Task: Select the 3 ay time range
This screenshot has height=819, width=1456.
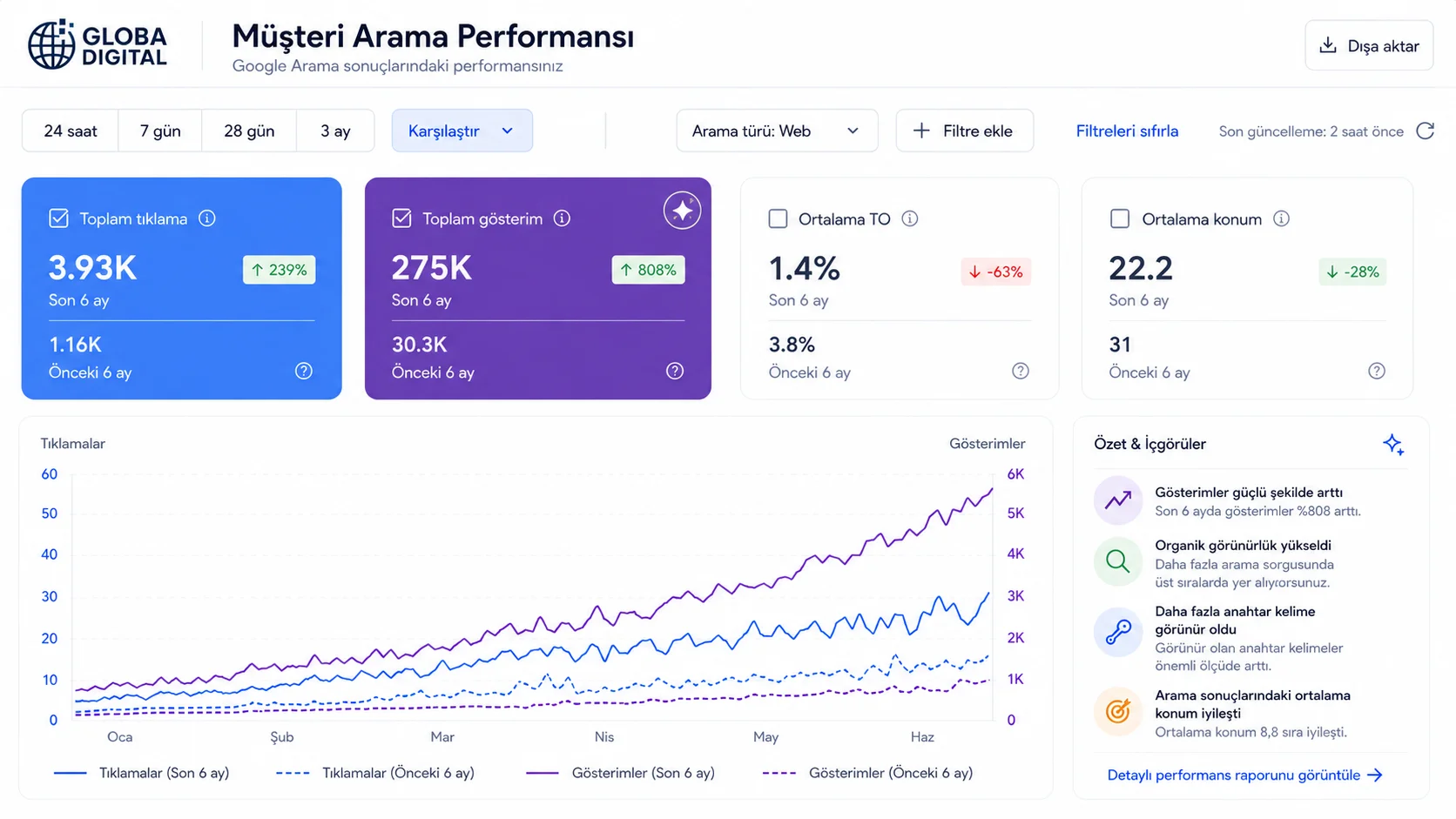Action: 335,131
